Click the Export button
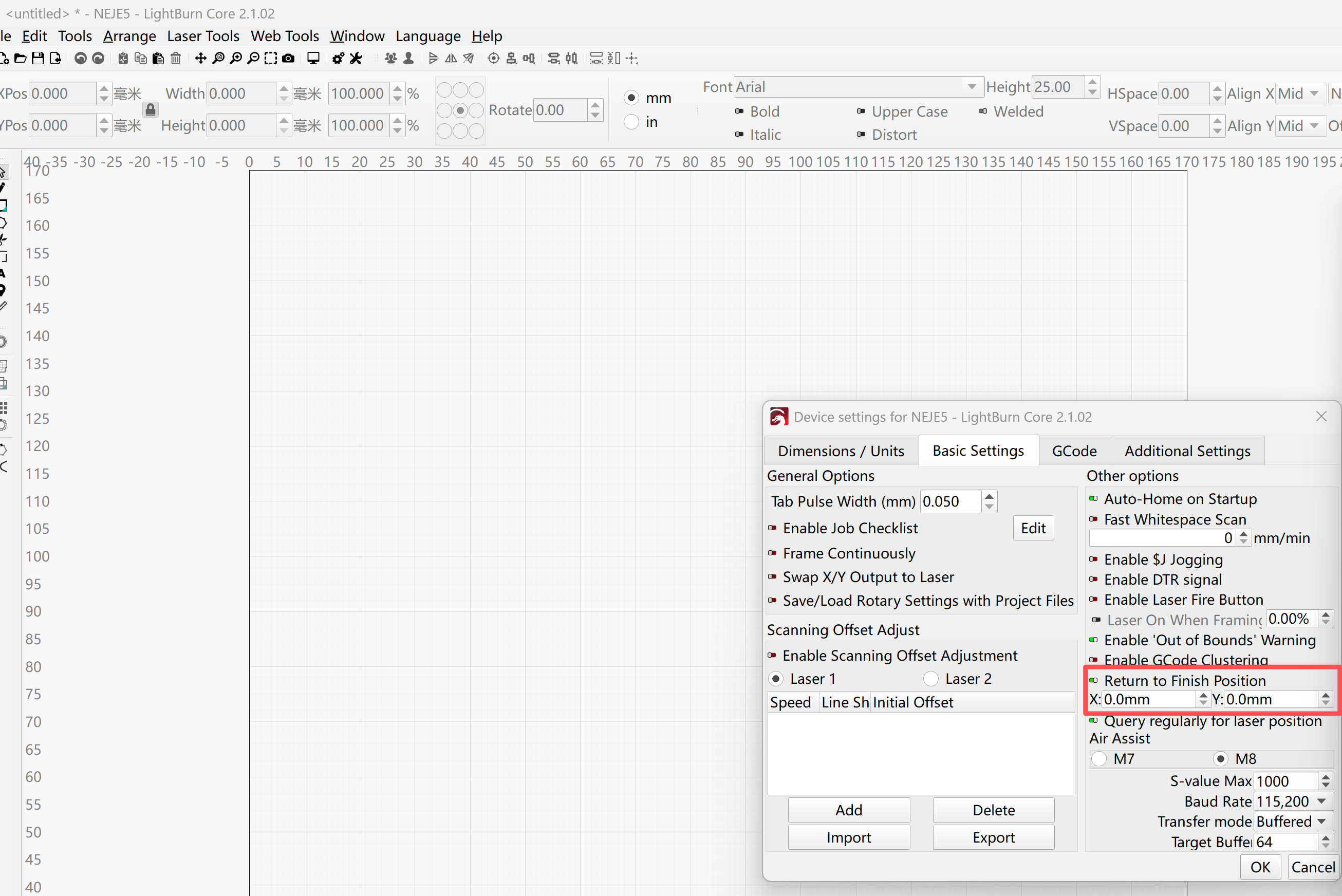 tap(994, 837)
